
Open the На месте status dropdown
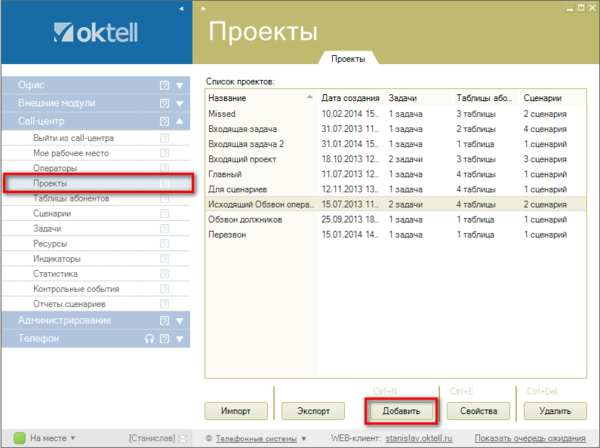click(72, 438)
